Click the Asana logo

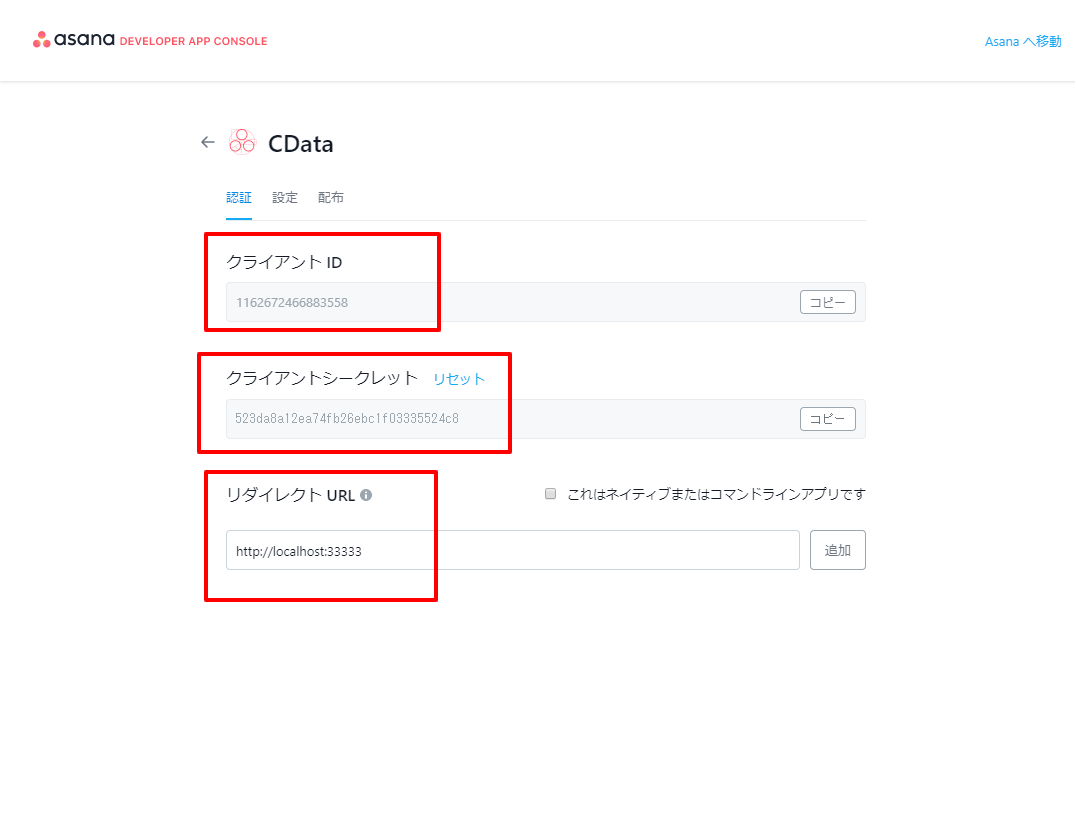[74, 41]
